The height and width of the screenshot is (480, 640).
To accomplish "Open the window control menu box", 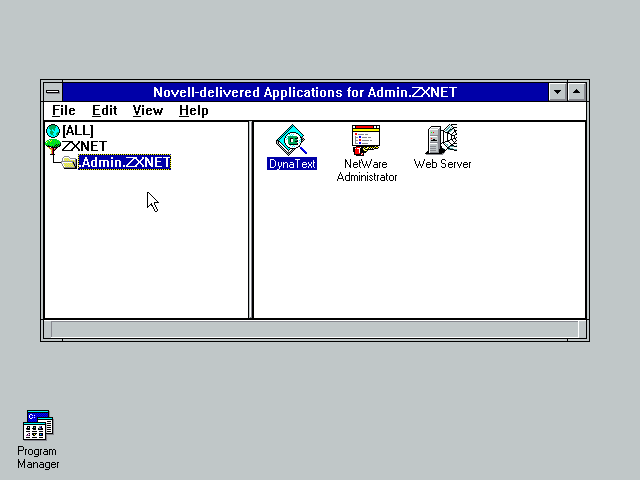I will coord(52,92).
